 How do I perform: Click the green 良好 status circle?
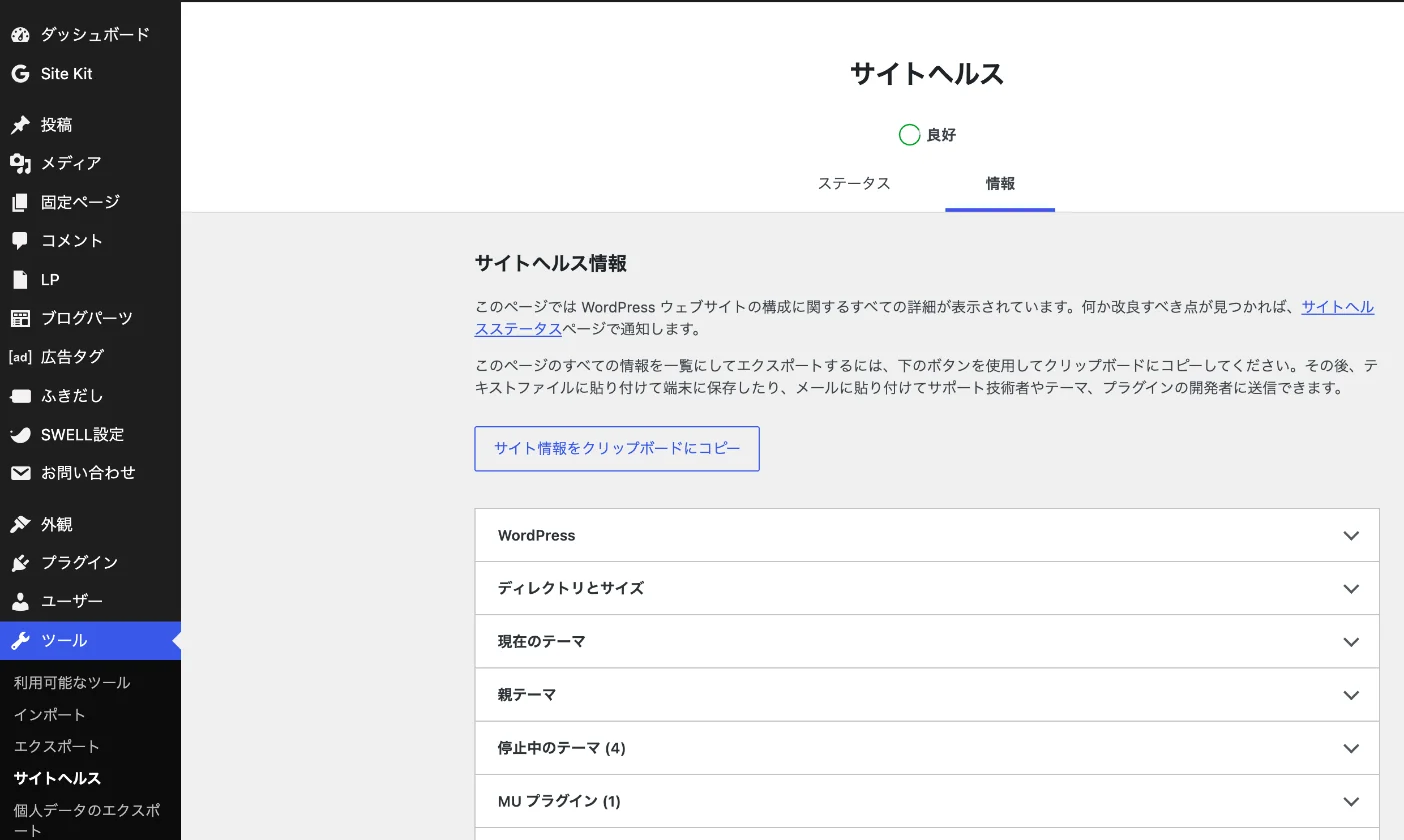click(909, 135)
